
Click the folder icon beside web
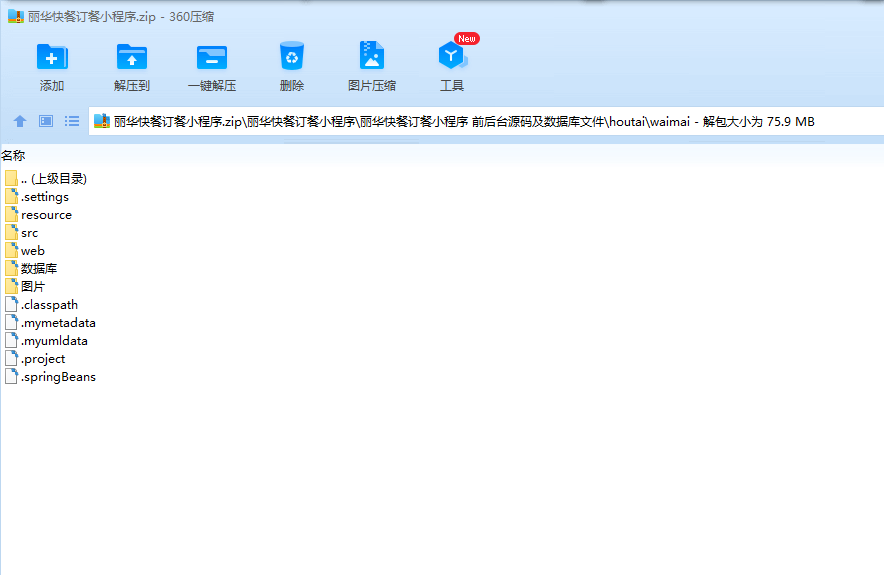11,250
